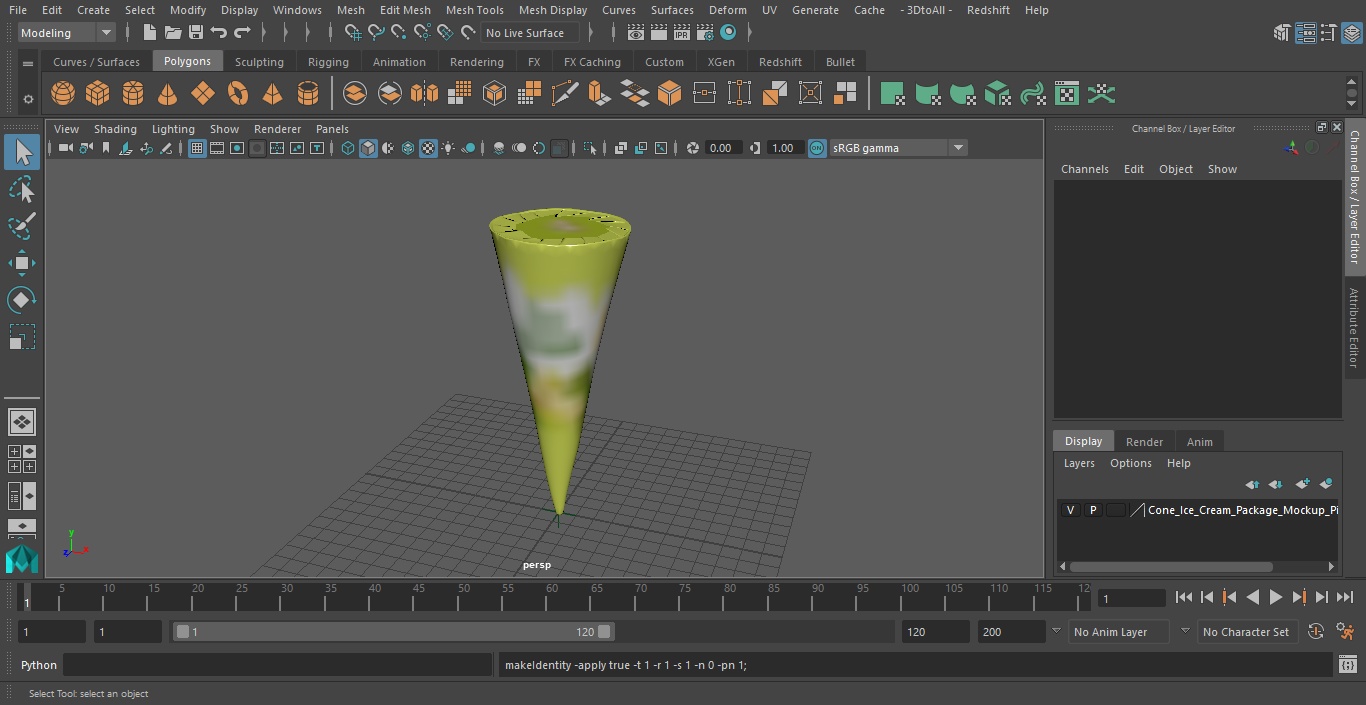
Task: Toggle the layer playback P box
Action: coord(1093,510)
